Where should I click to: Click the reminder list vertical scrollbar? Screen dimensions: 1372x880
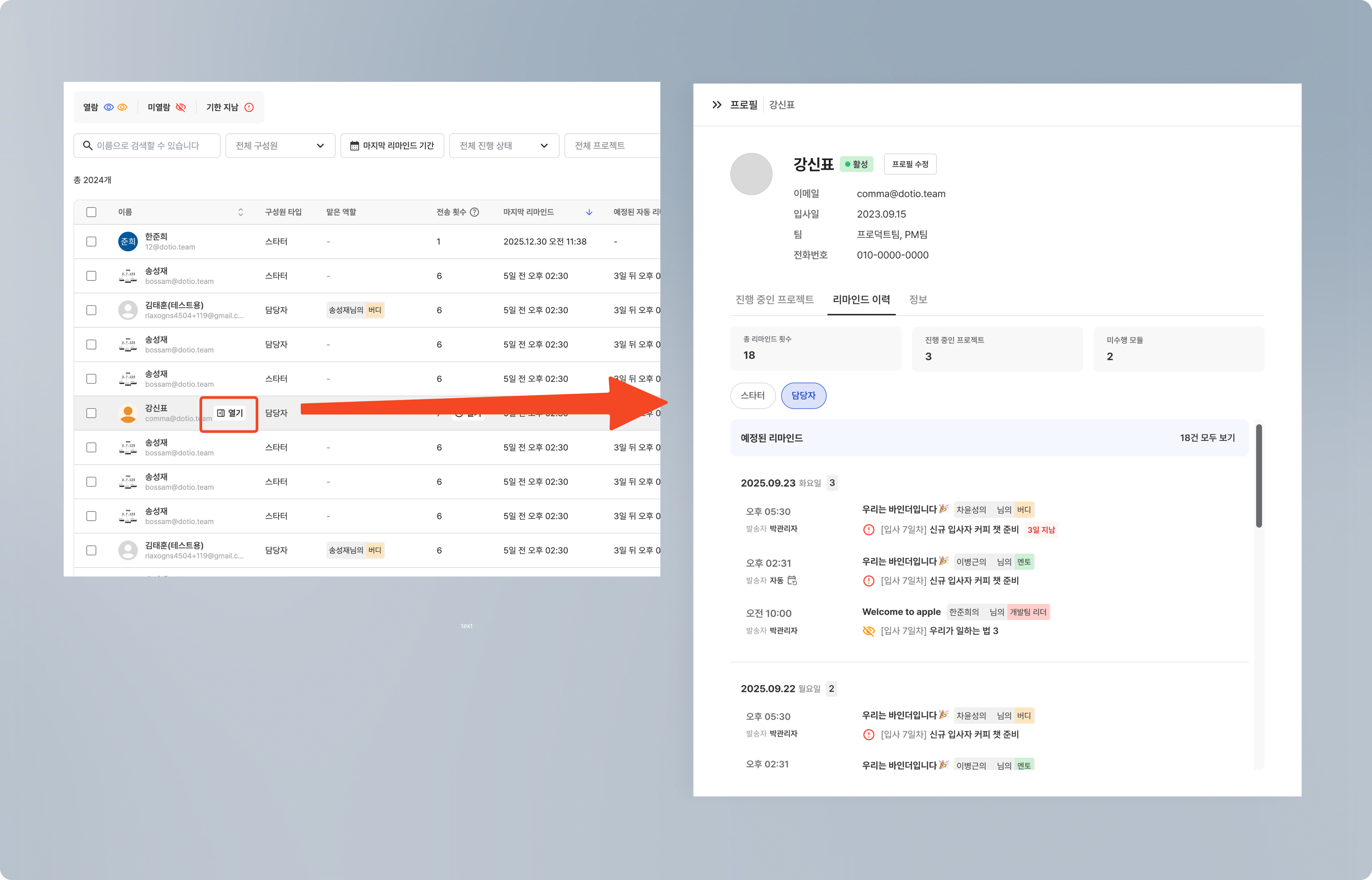coord(1258,476)
